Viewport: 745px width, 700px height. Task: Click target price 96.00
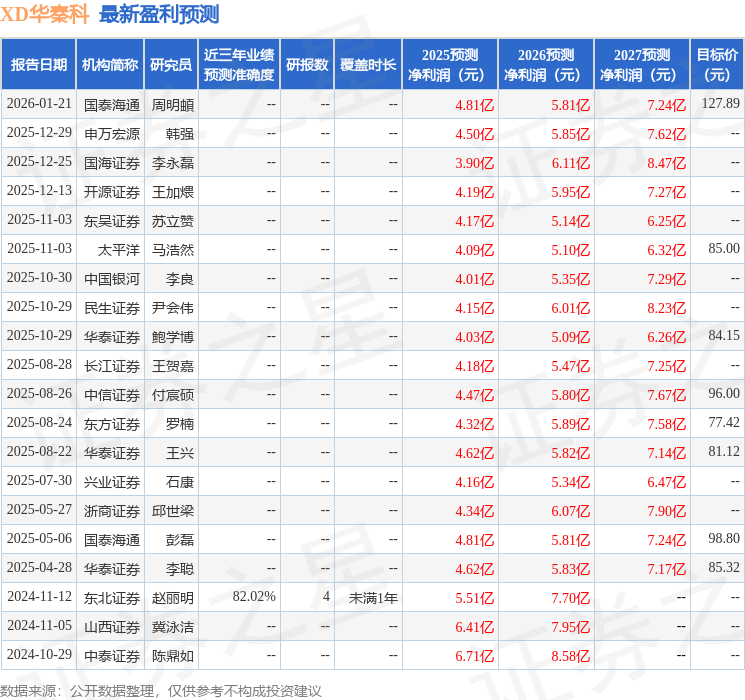[x=724, y=393]
